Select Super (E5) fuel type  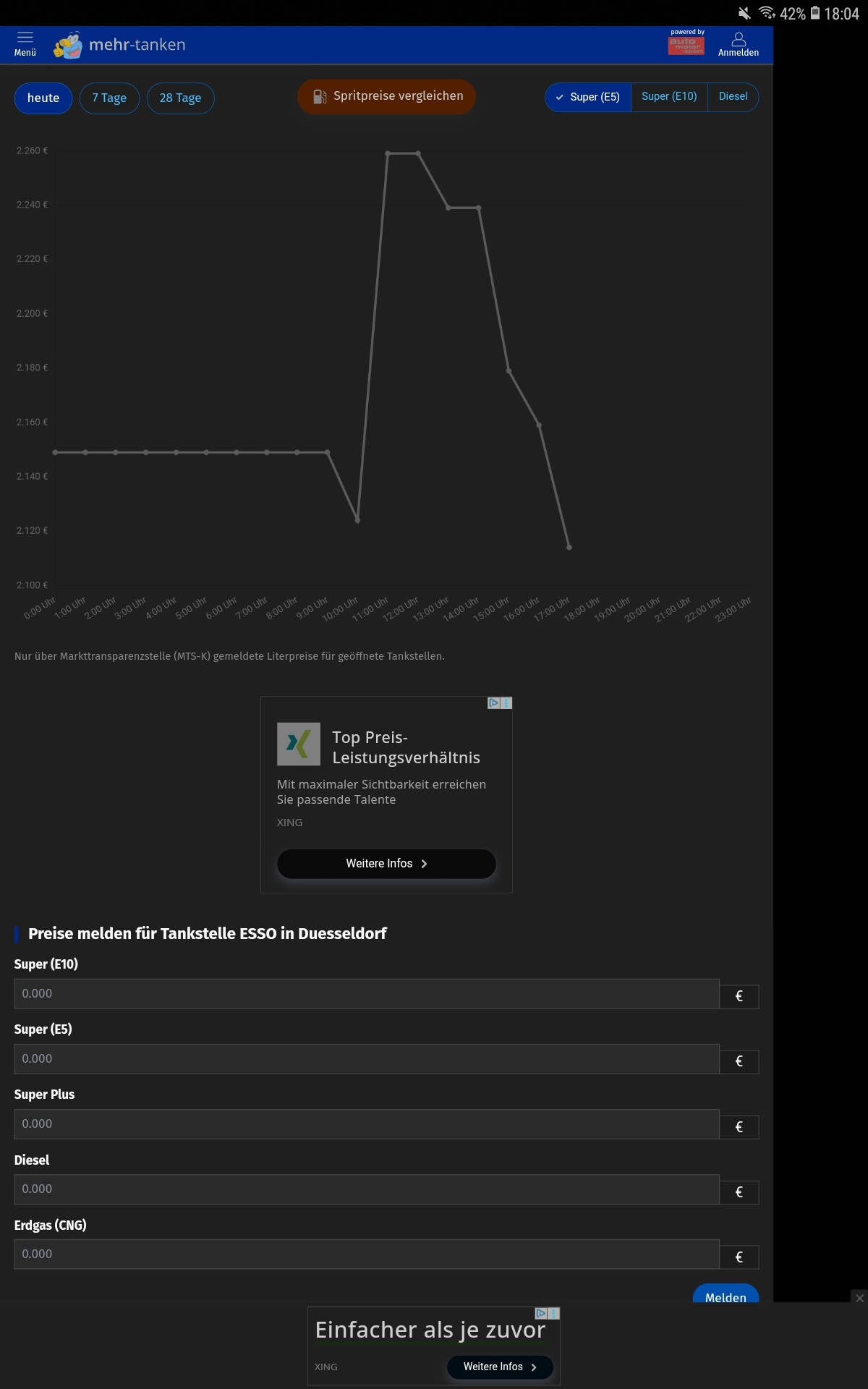[x=588, y=97]
